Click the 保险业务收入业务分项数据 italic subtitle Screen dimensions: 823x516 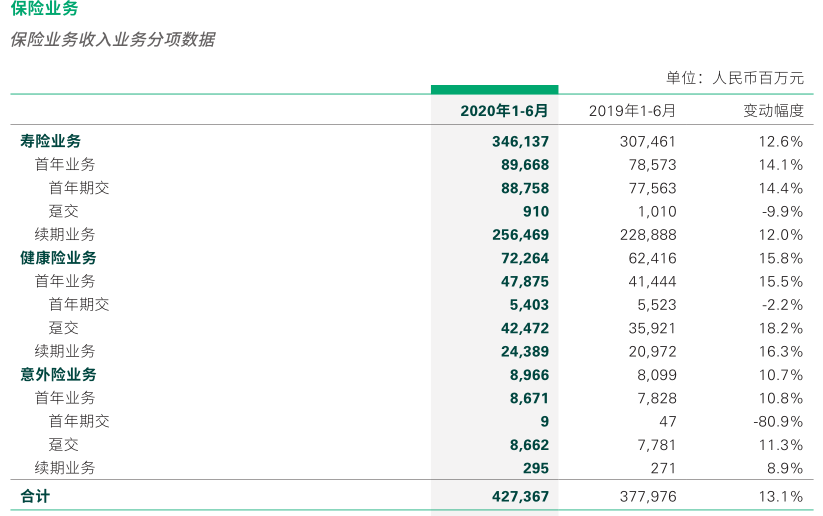click(x=113, y=39)
